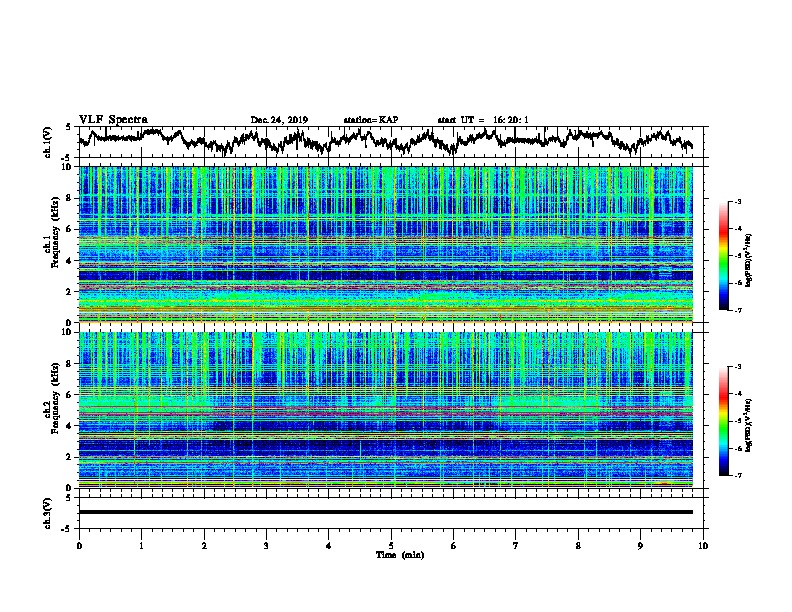Click the "2" kHz tick on ch.2 axis

[71, 457]
